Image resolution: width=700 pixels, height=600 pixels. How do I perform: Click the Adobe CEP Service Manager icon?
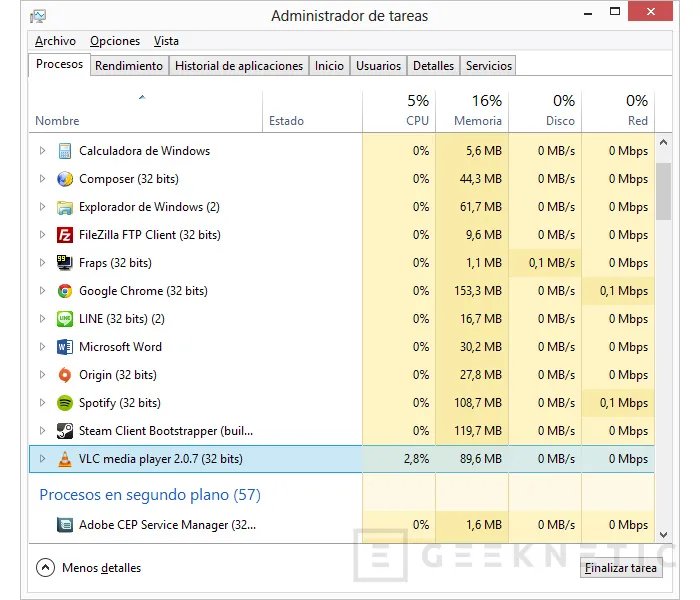click(x=65, y=525)
